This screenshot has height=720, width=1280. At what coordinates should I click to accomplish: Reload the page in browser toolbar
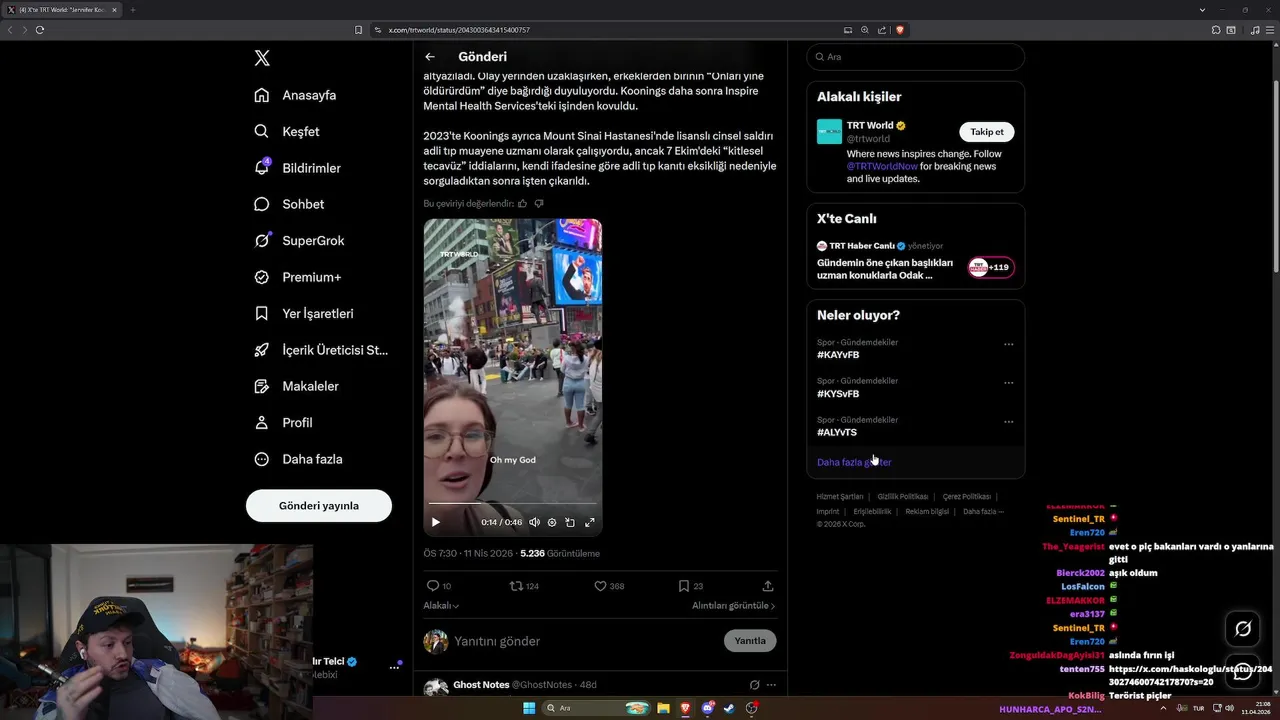tap(40, 30)
